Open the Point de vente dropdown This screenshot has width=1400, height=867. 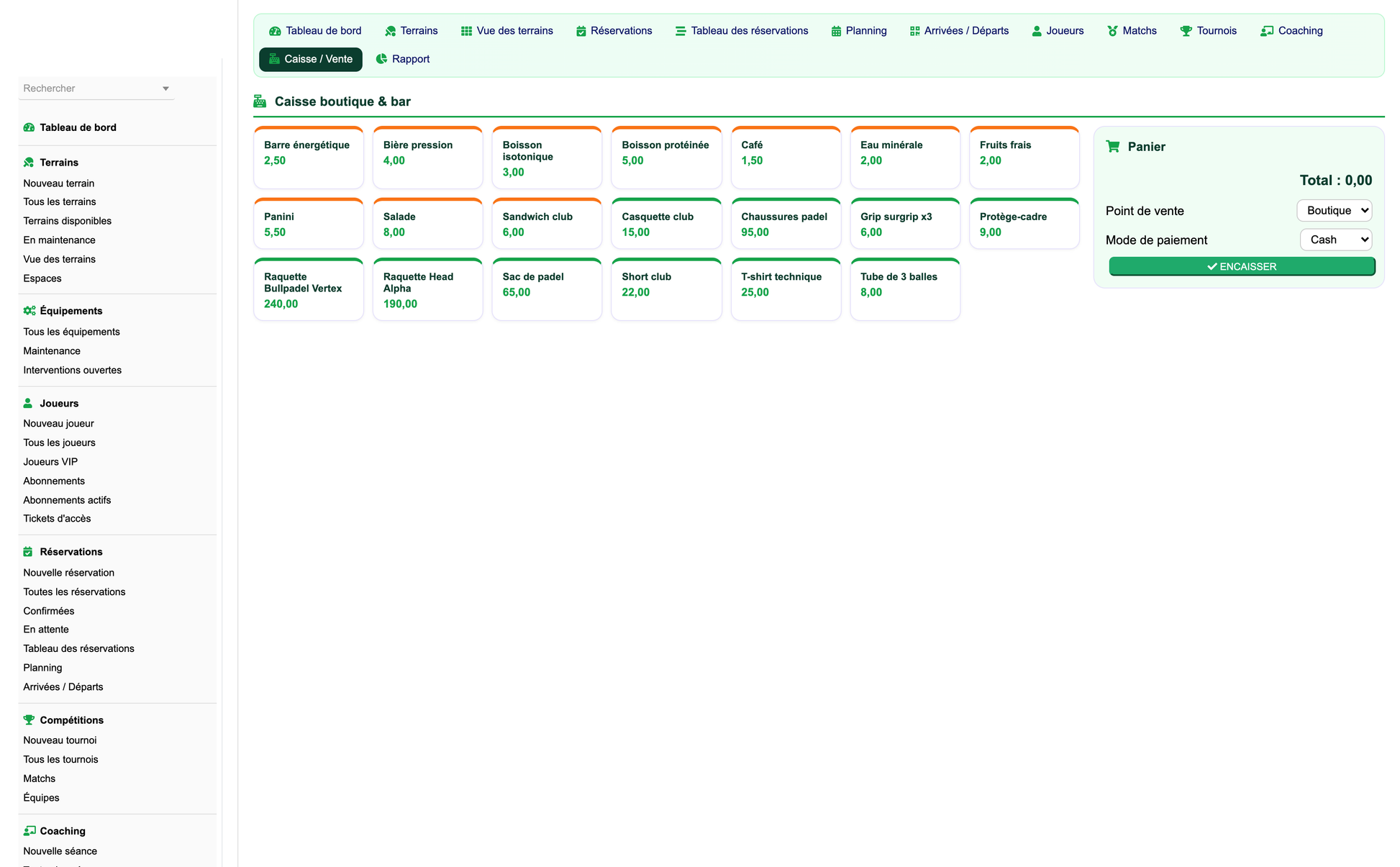point(1335,211)
